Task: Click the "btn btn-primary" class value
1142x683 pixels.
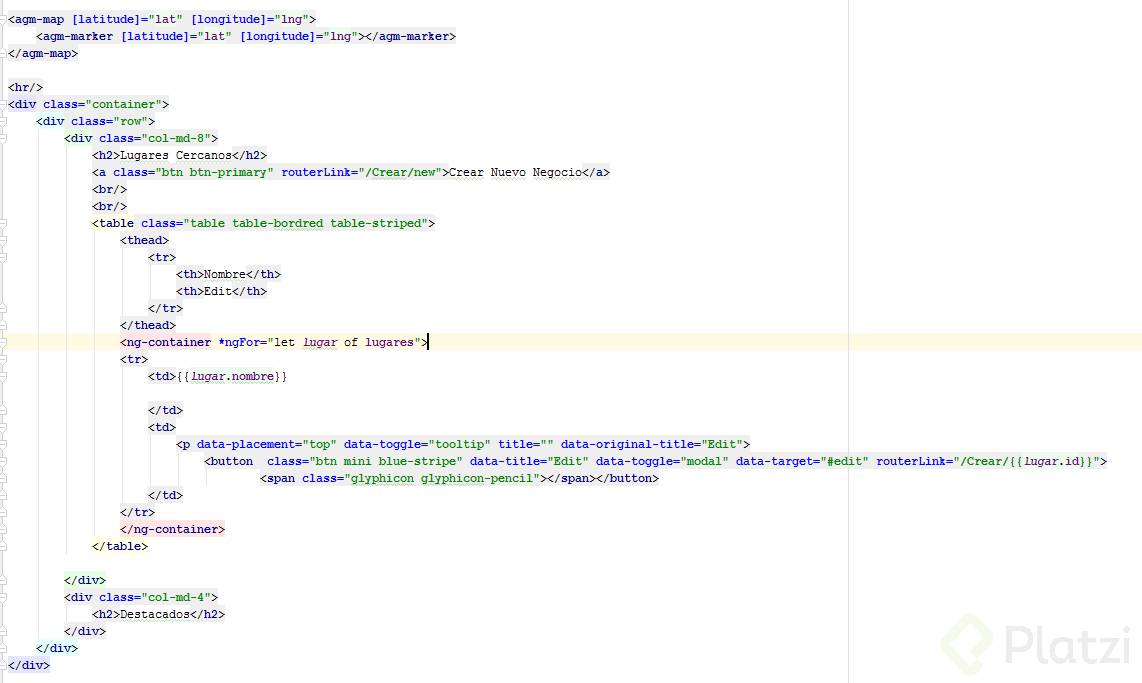Action: 214,173
